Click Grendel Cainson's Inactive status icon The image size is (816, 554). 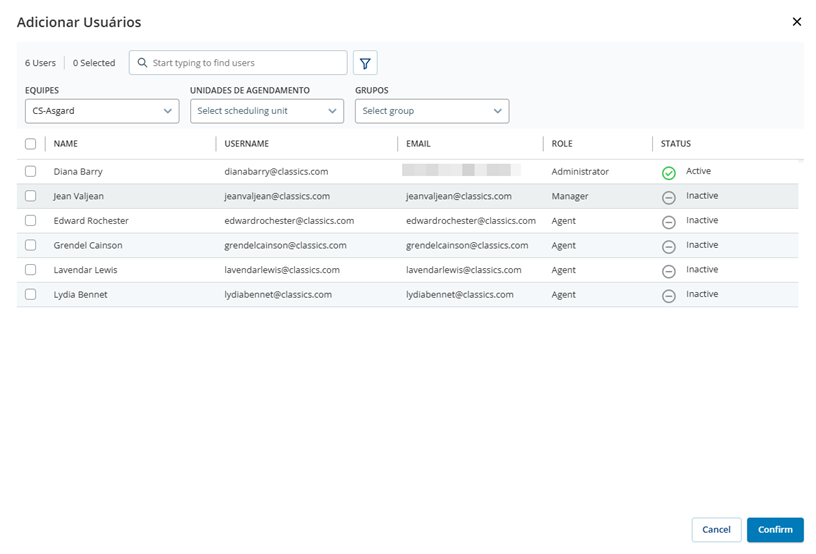[669, 246]
